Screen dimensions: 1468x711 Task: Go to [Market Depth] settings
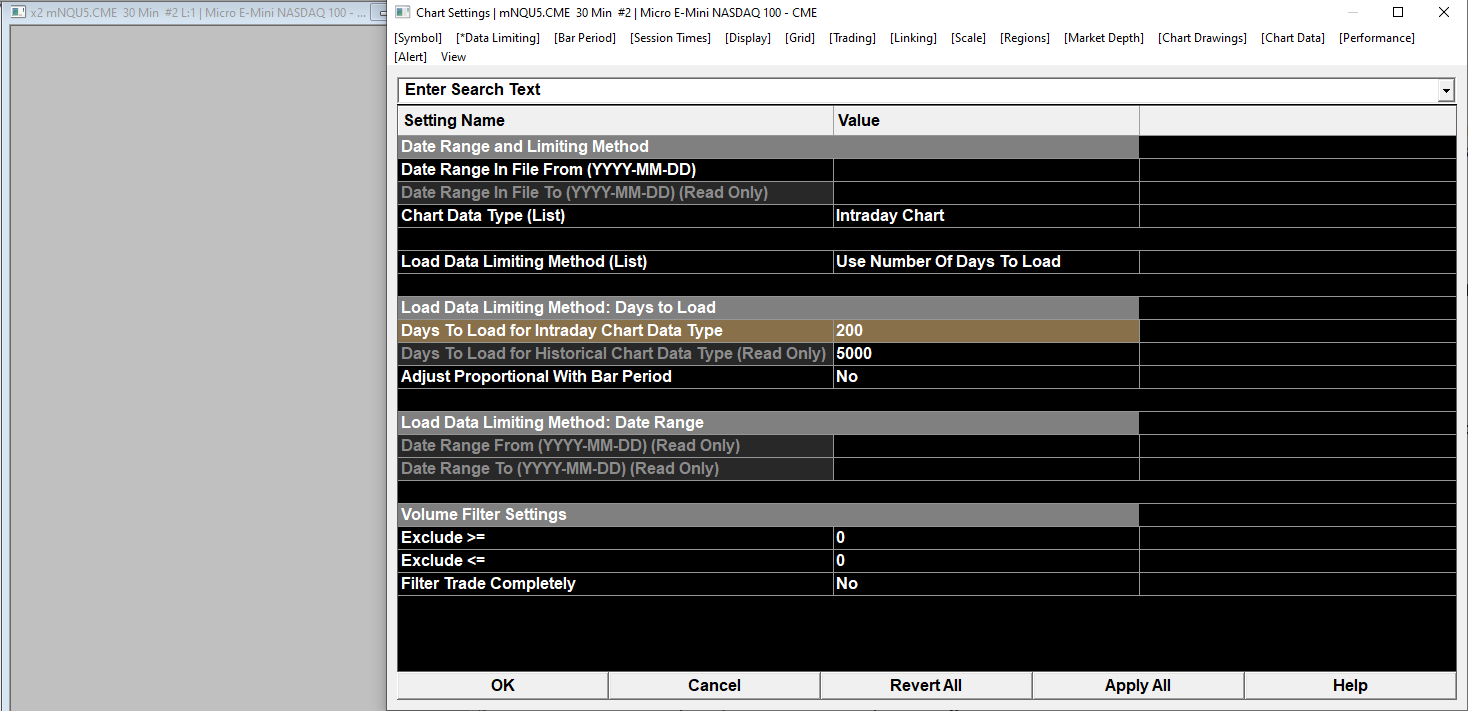click(x=1104, y=38)
